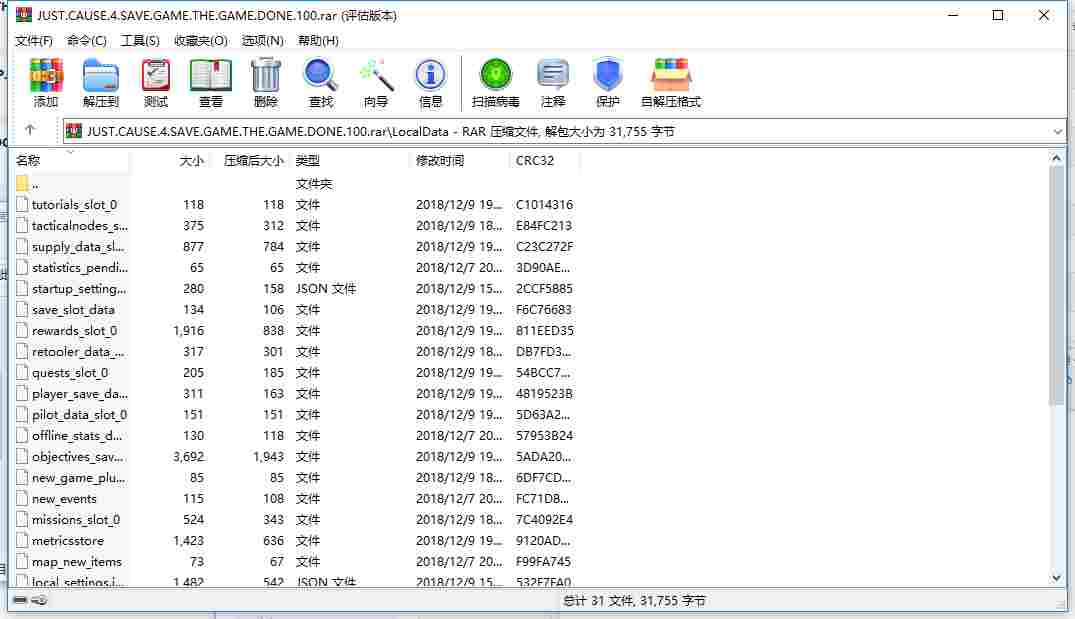Select the objectives_sav... file name

(77, 457)
